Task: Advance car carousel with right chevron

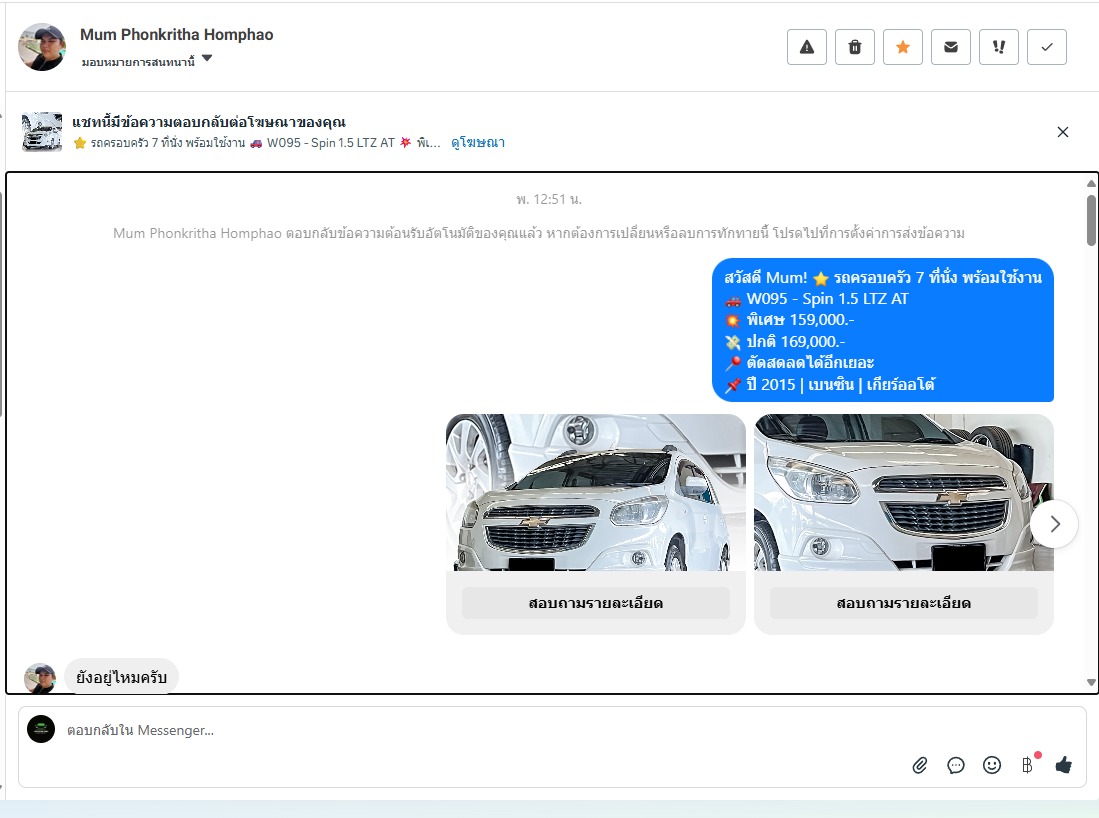Action: click(1054, 524)
